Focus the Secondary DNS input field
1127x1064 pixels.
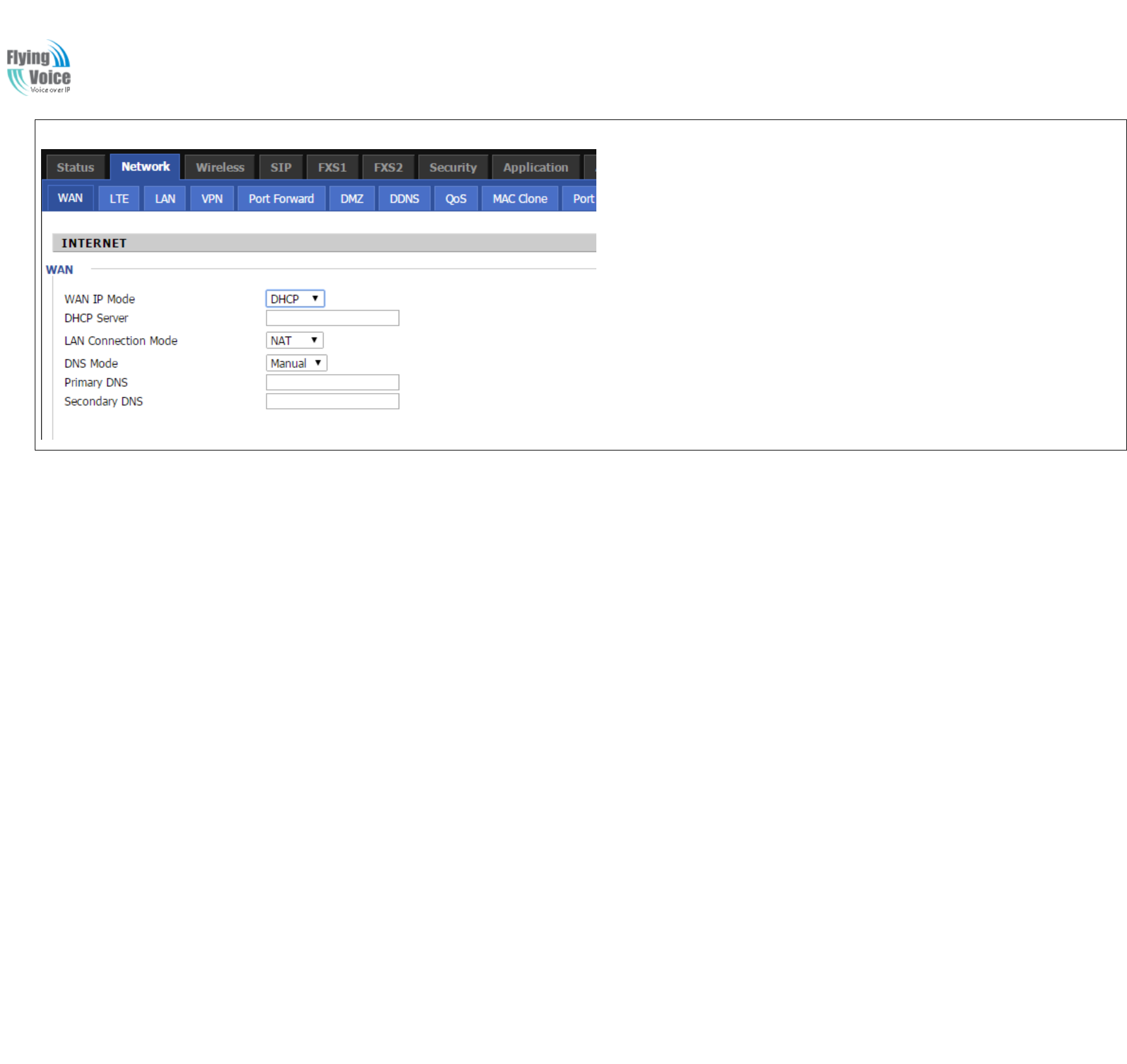tap(332, 401)
